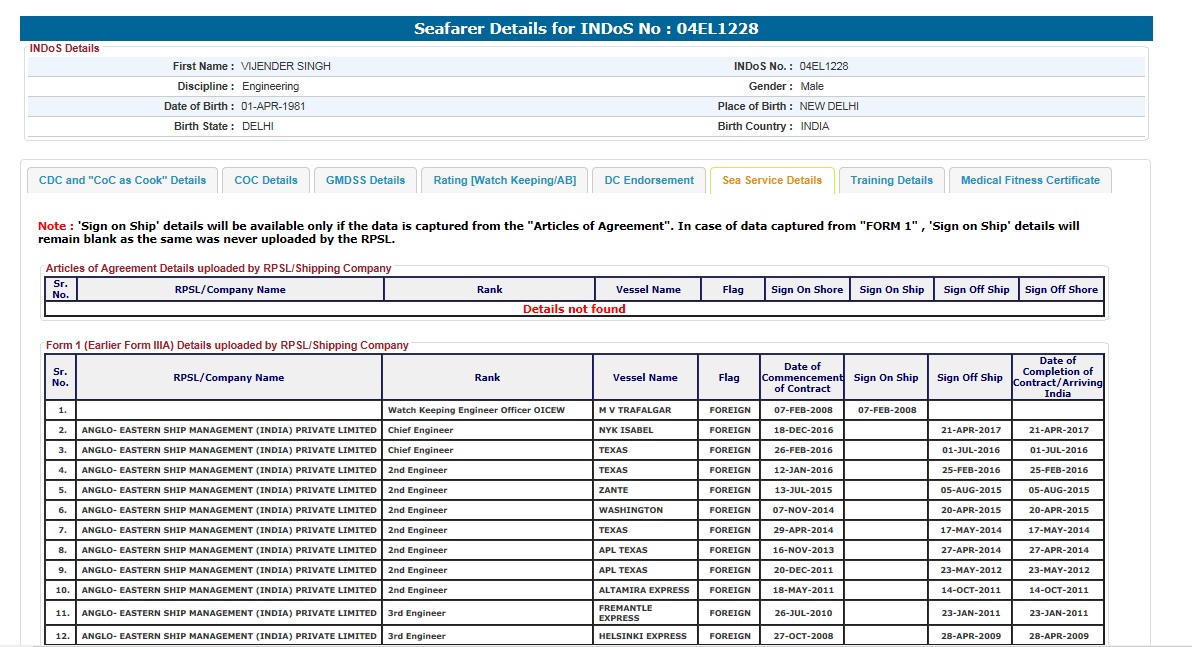View the Training Details tab
Screen dimensions: 1192x647
891,181
